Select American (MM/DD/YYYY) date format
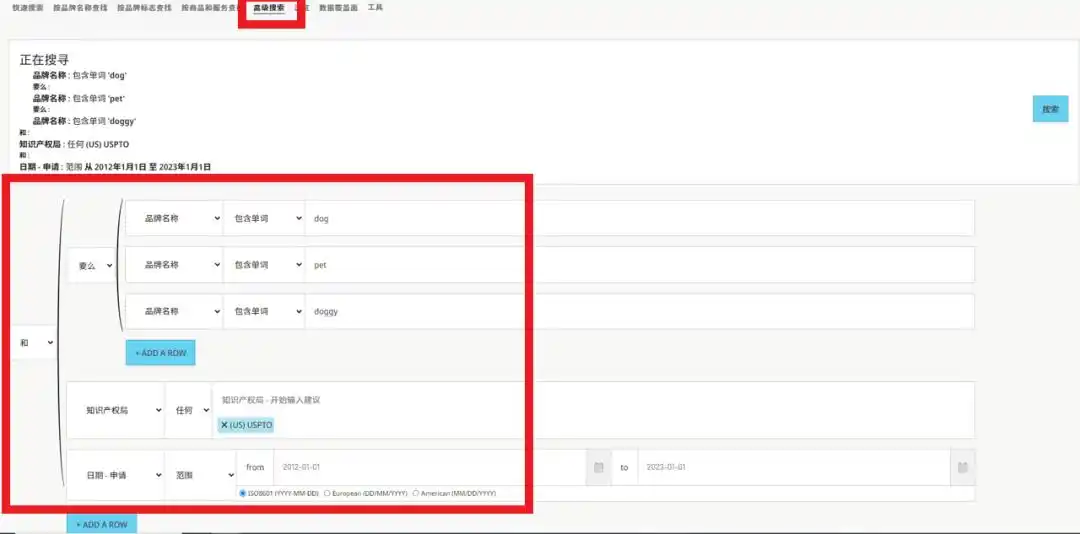 (415, 493)
